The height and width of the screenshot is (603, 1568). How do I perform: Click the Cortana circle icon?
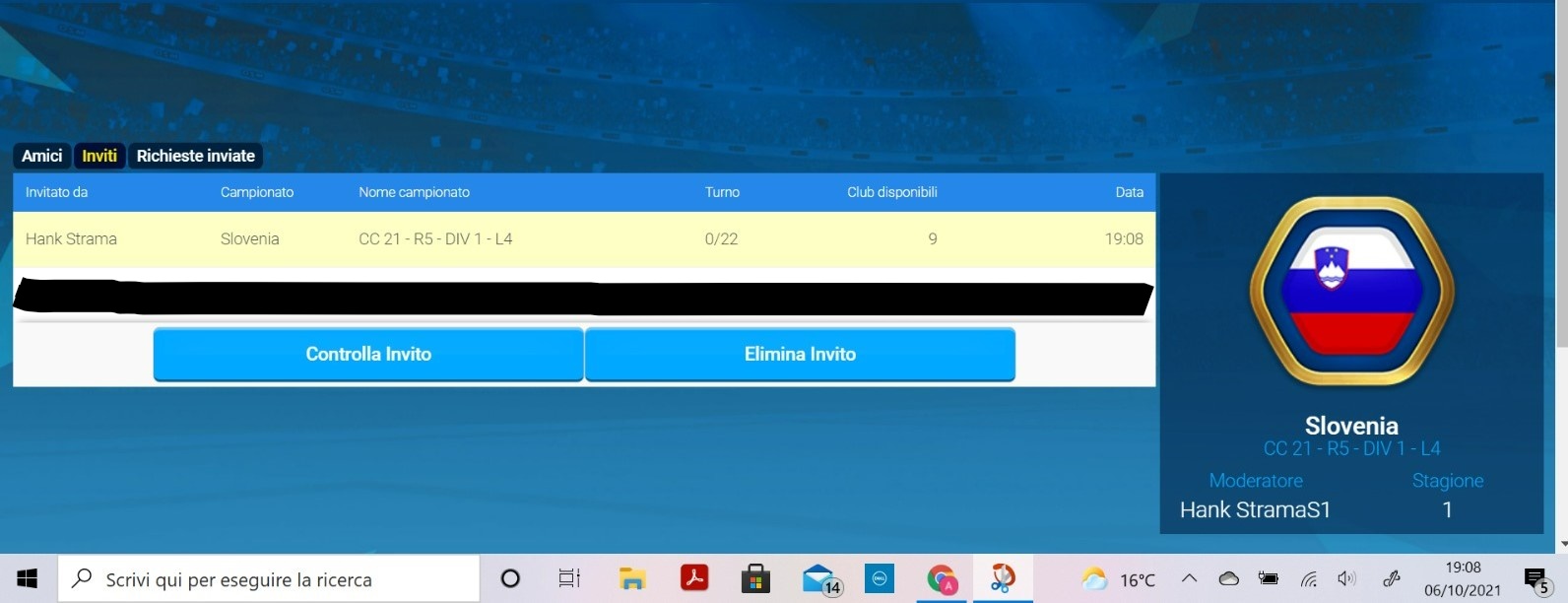tap(510, 579)
